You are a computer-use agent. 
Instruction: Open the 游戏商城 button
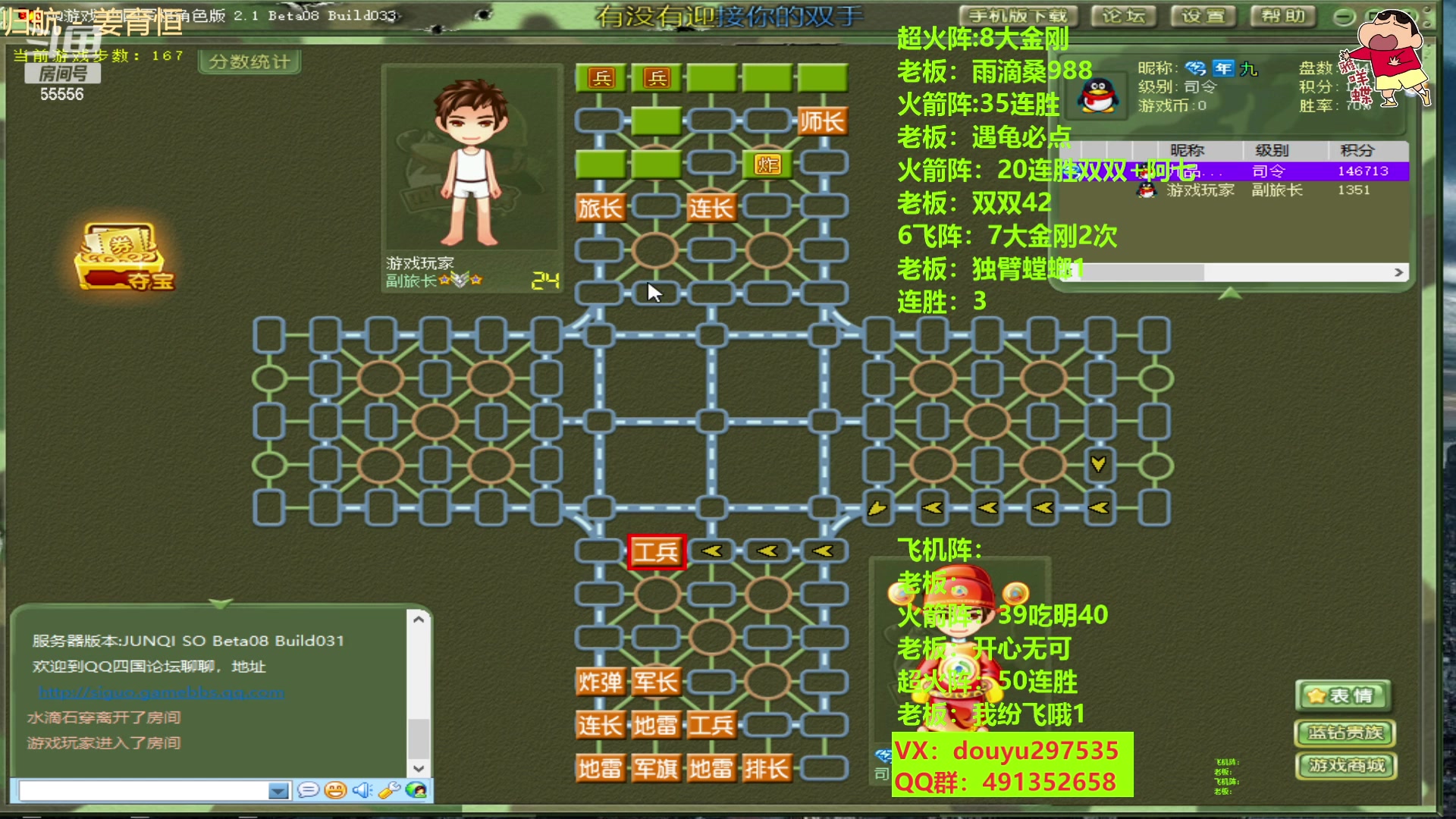[x=1345, y=766]
